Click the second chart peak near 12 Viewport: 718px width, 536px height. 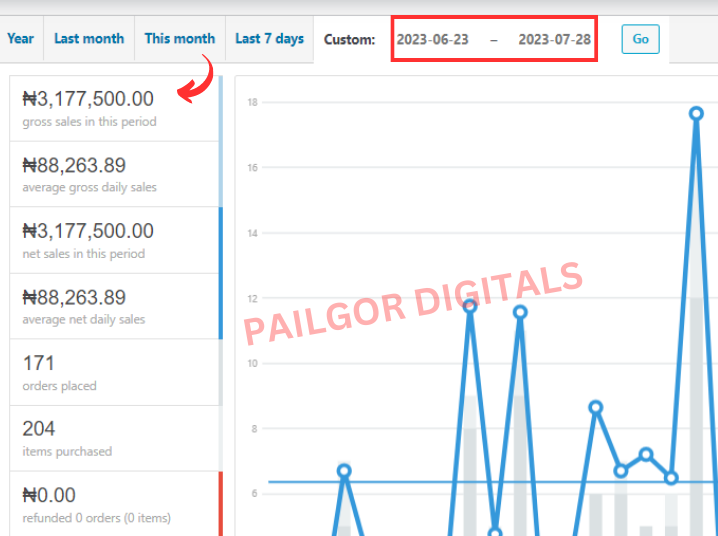pyautogui.click(x=520, y=312)
